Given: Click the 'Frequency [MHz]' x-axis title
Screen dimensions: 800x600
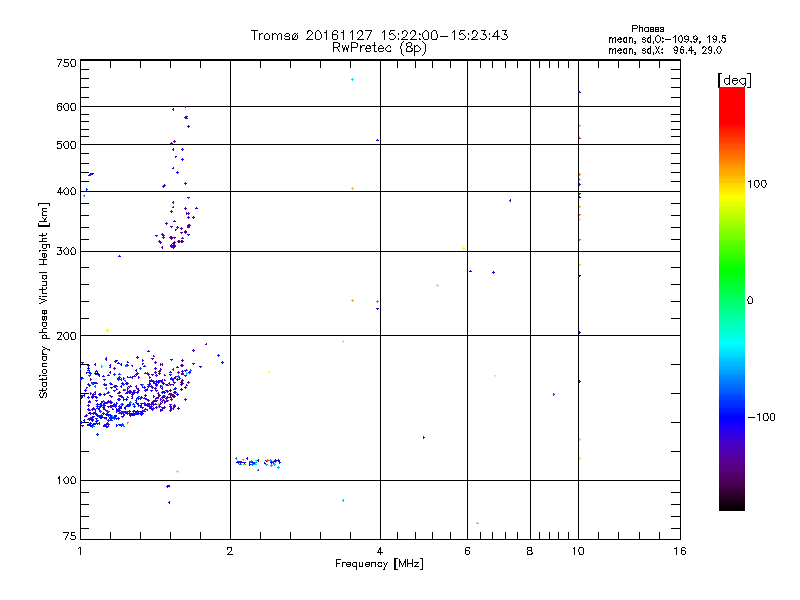Looking at the screenshot, I should pyautogui.click(x=379, y=564).
